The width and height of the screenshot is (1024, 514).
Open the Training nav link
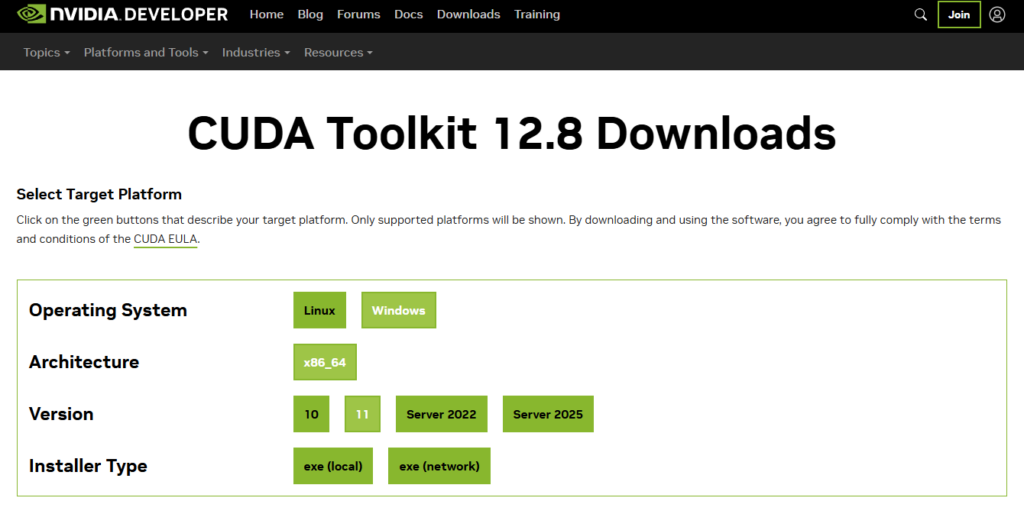pos(537,15)
